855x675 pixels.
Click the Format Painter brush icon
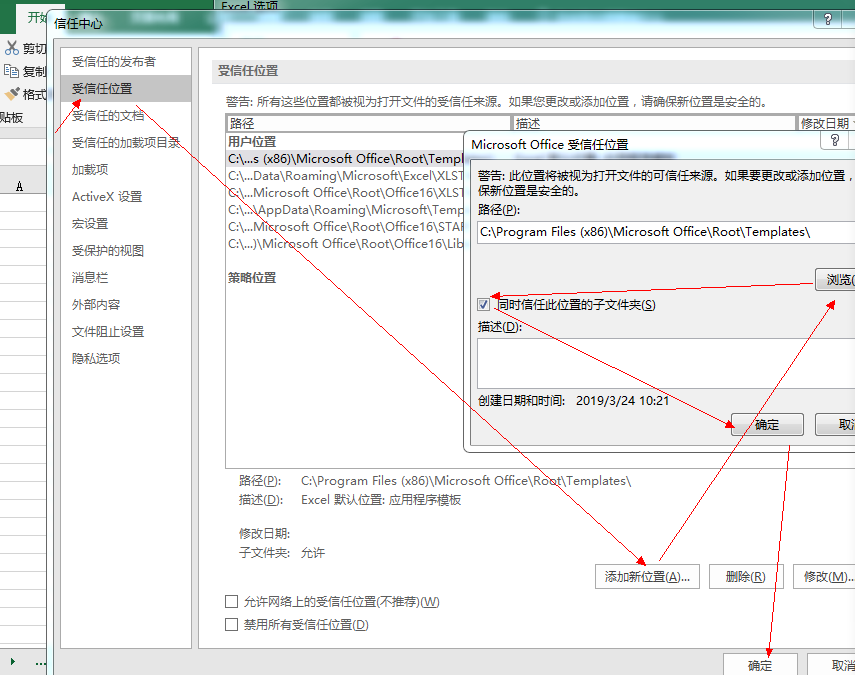[11, 94]
